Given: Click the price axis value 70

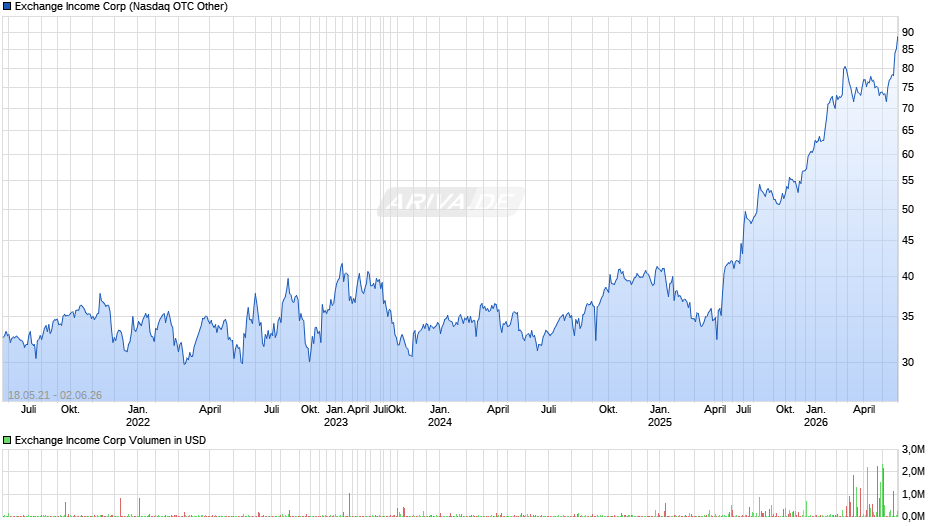Looking at the screenshot, I should click(908, 109).
